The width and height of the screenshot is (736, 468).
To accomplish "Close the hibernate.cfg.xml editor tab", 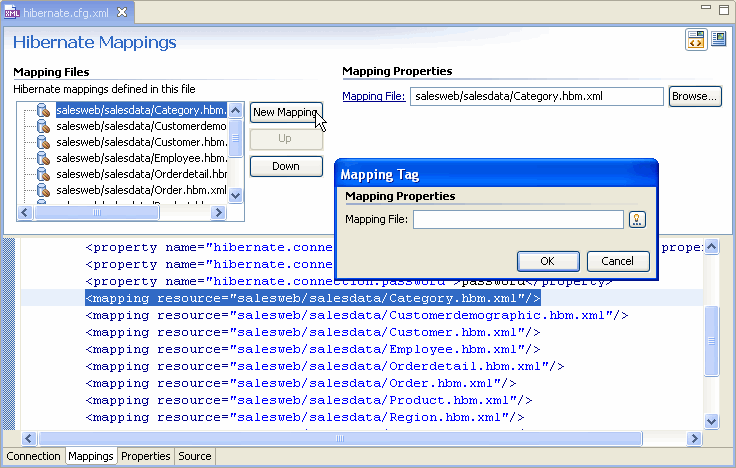I will click(x=122, y=12).
